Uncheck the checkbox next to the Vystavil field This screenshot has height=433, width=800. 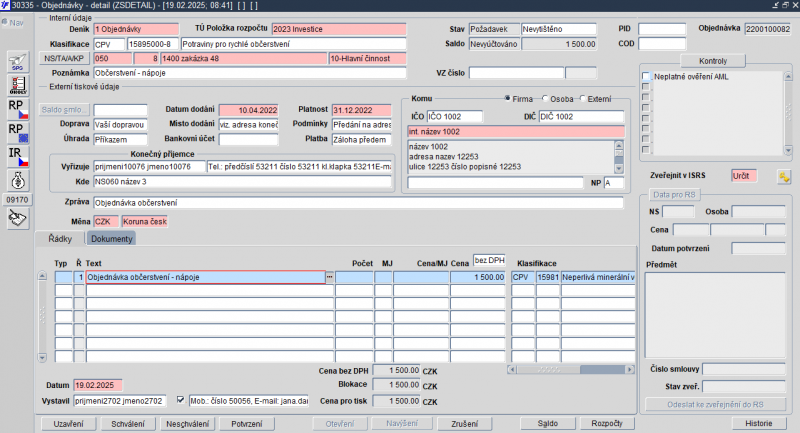tap(180, 400)
